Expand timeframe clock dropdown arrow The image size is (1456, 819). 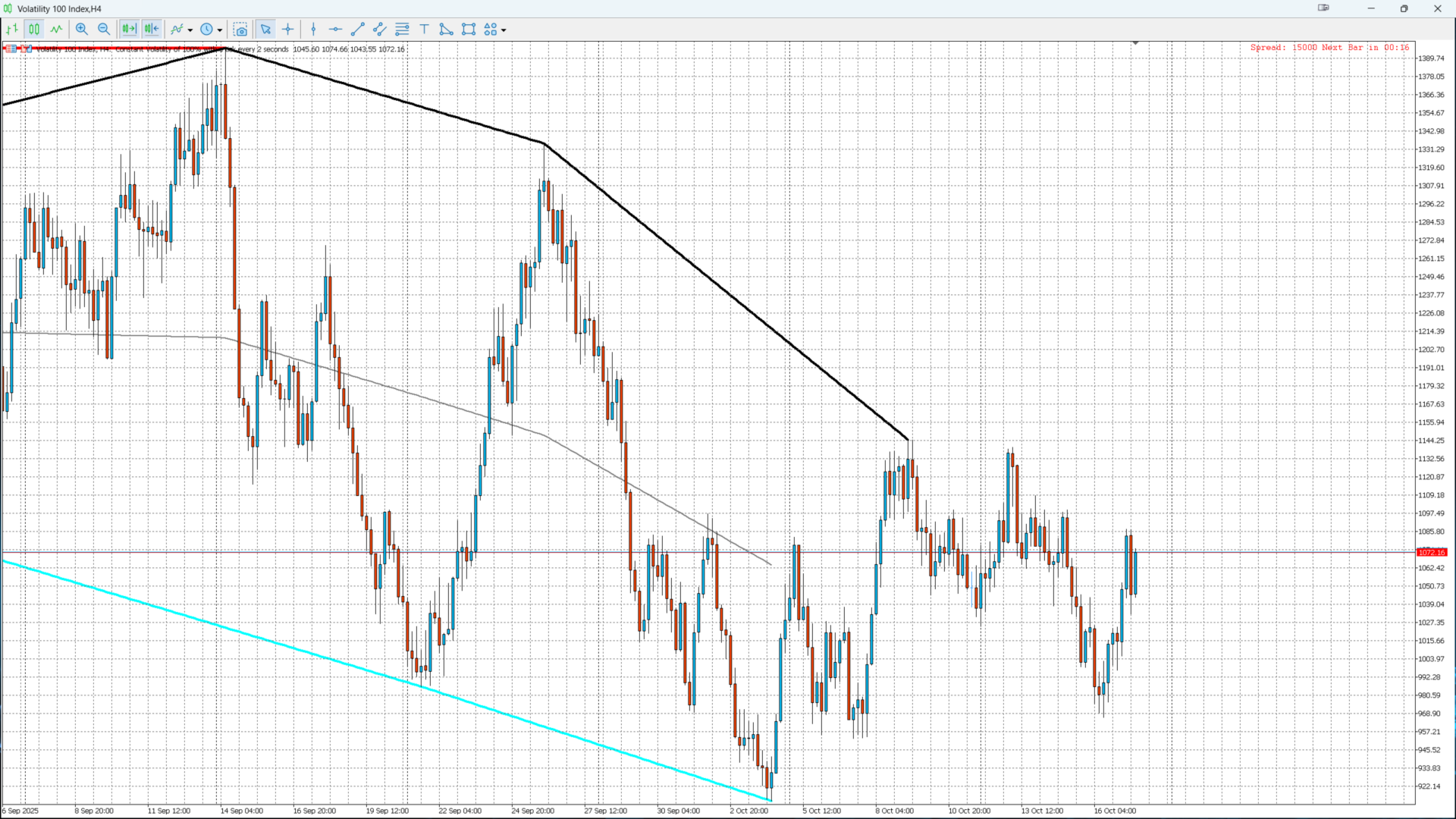[220, 30]
